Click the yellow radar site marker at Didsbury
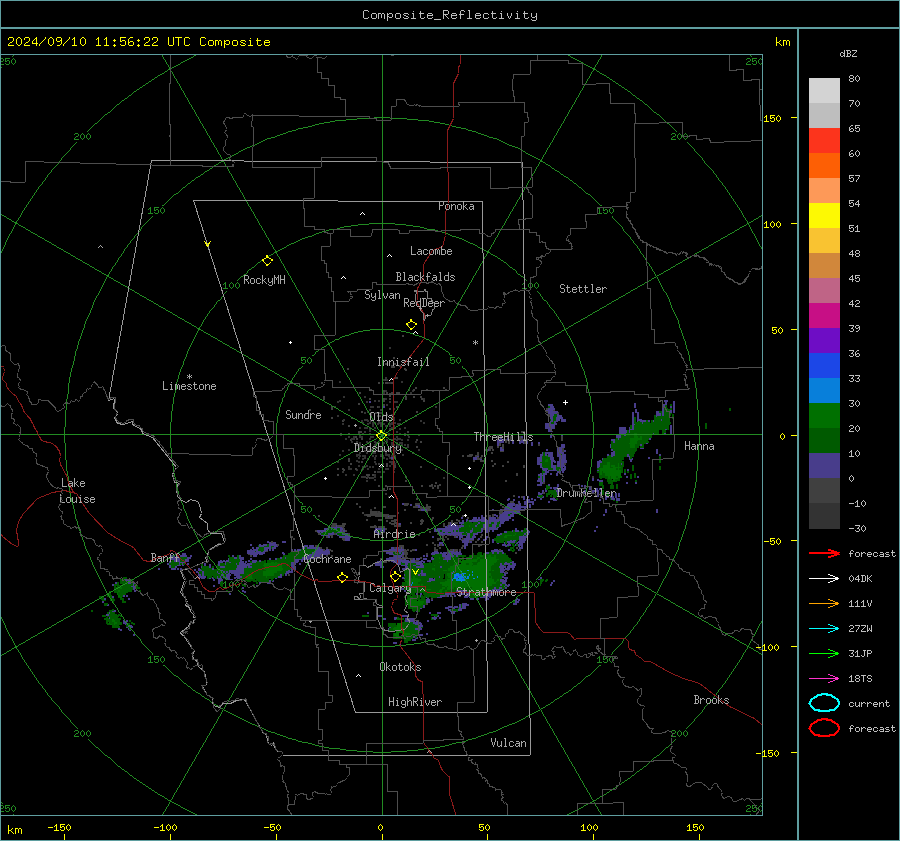Viewport: 900px width, 841px height. coord(381,436)
